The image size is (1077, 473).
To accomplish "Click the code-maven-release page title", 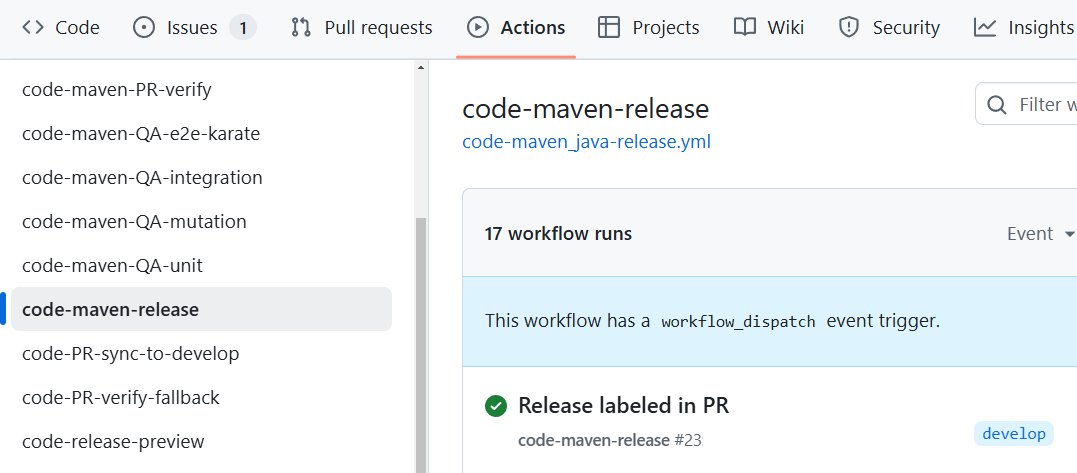I will (585, 108).
